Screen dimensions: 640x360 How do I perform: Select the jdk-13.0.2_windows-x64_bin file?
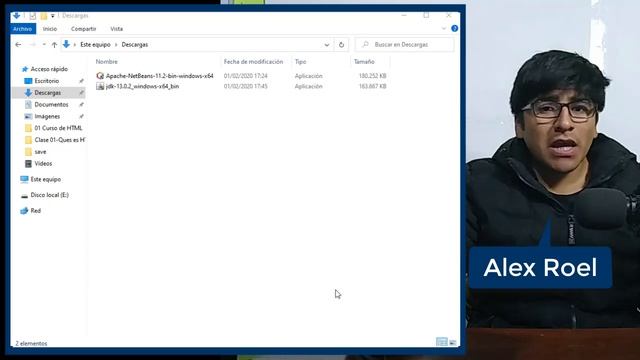point(142,86)
